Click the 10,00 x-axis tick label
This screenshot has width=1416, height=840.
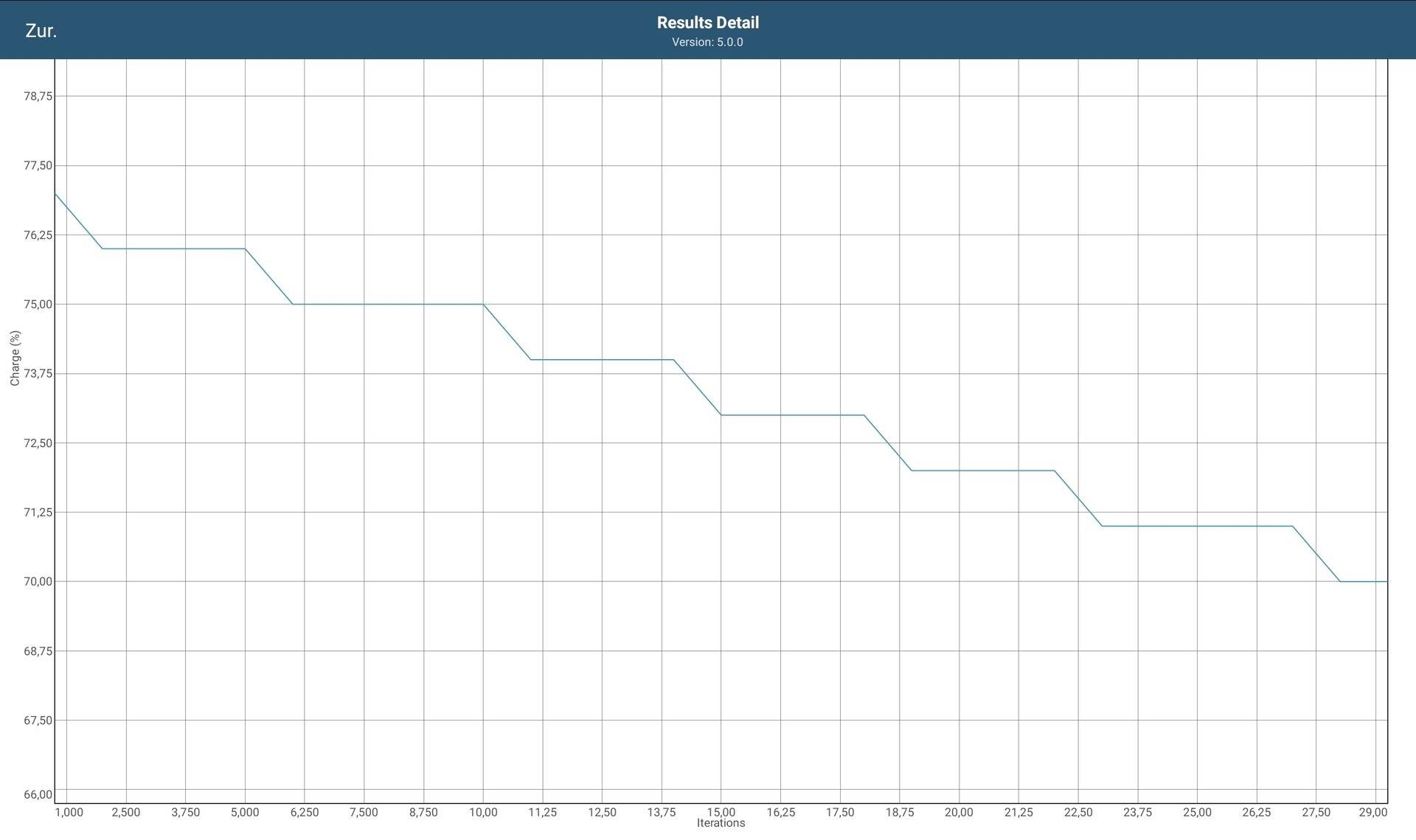coord(483,812)
